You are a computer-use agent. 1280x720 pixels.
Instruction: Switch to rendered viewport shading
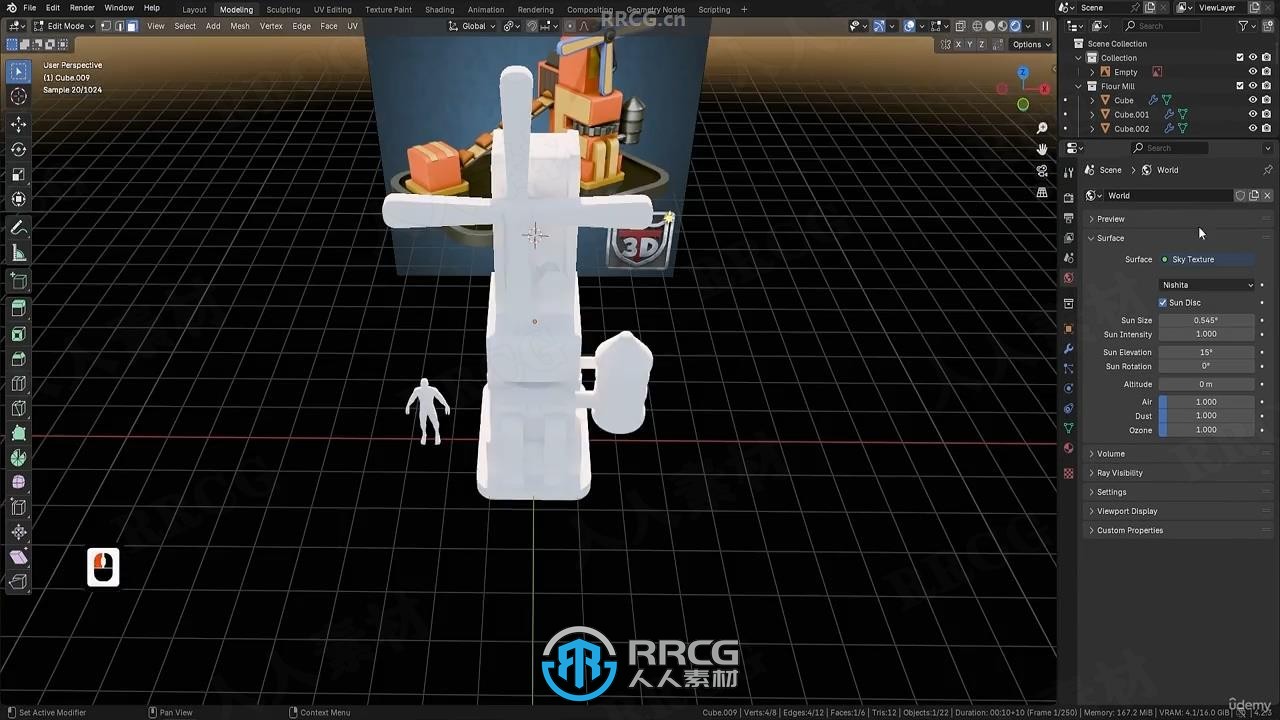(1015, 26)
